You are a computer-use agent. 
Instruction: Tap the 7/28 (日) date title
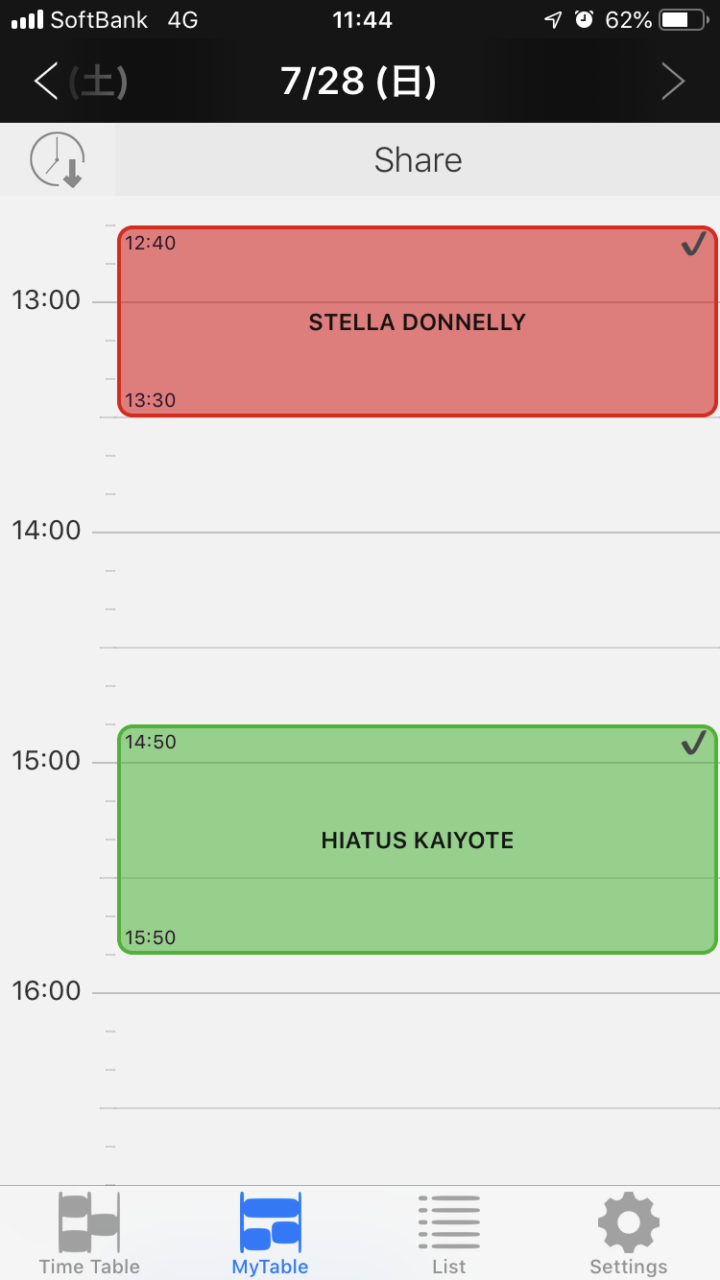click(359, 82)
